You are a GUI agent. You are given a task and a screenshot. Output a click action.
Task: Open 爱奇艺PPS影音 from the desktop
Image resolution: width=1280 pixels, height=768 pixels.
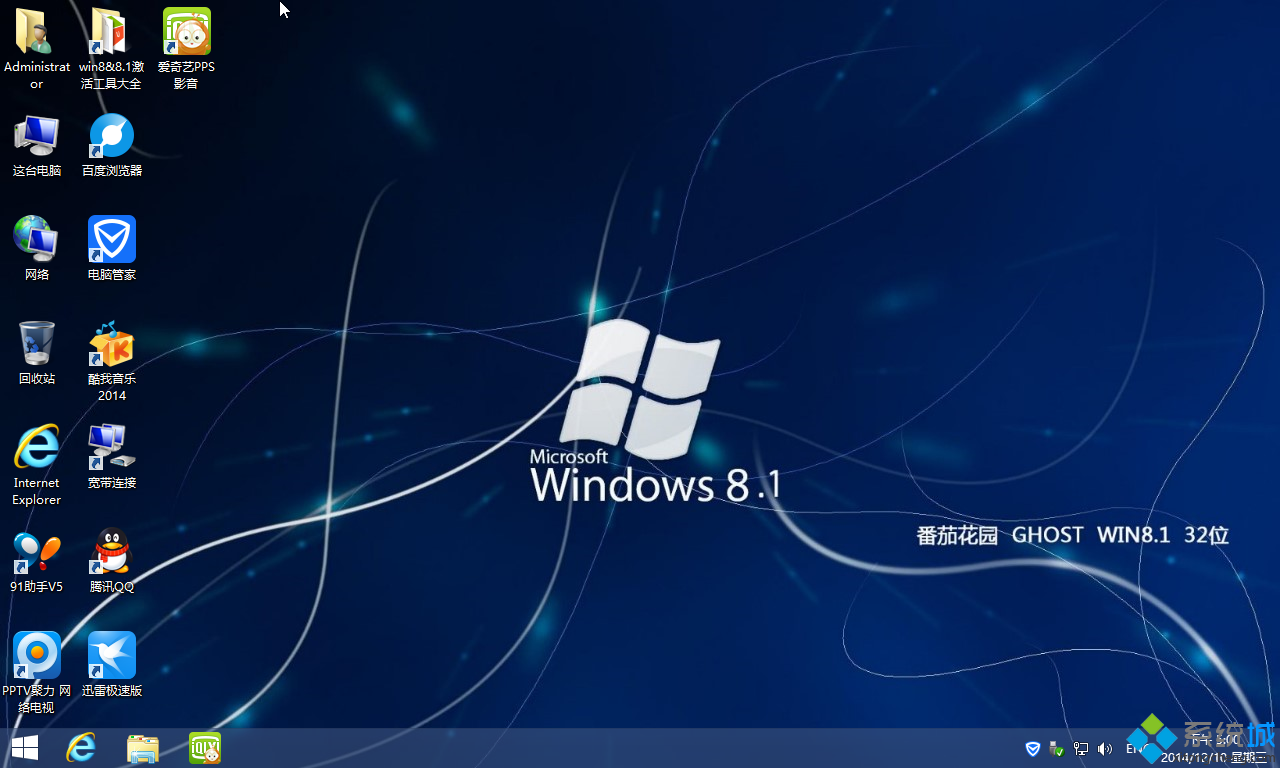186,30
